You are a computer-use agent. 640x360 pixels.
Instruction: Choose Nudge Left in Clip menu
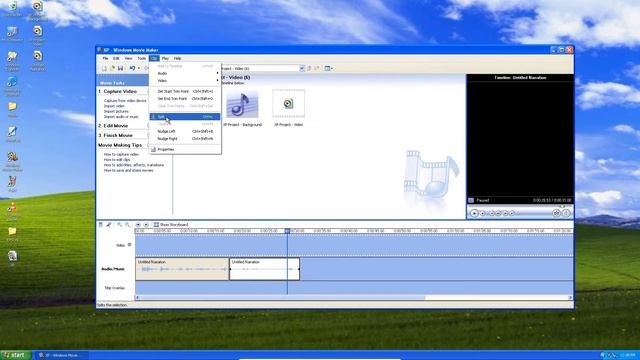(x=185, y=131)
